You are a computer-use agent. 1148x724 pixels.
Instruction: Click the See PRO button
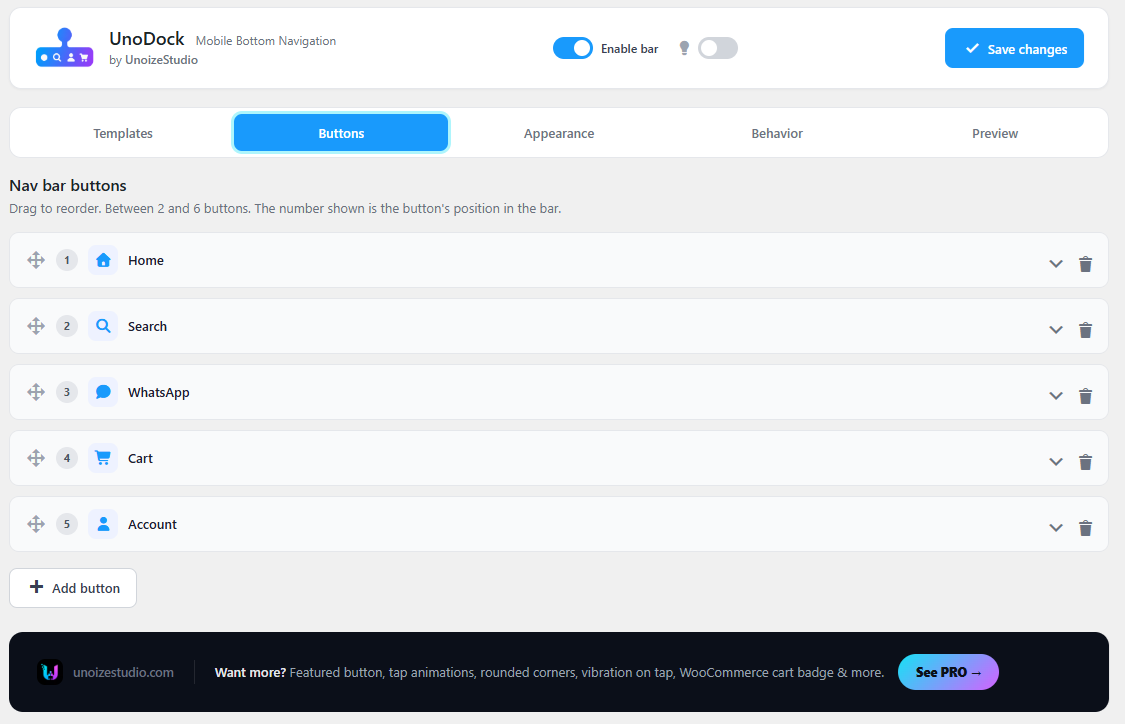tap(948, 672)
